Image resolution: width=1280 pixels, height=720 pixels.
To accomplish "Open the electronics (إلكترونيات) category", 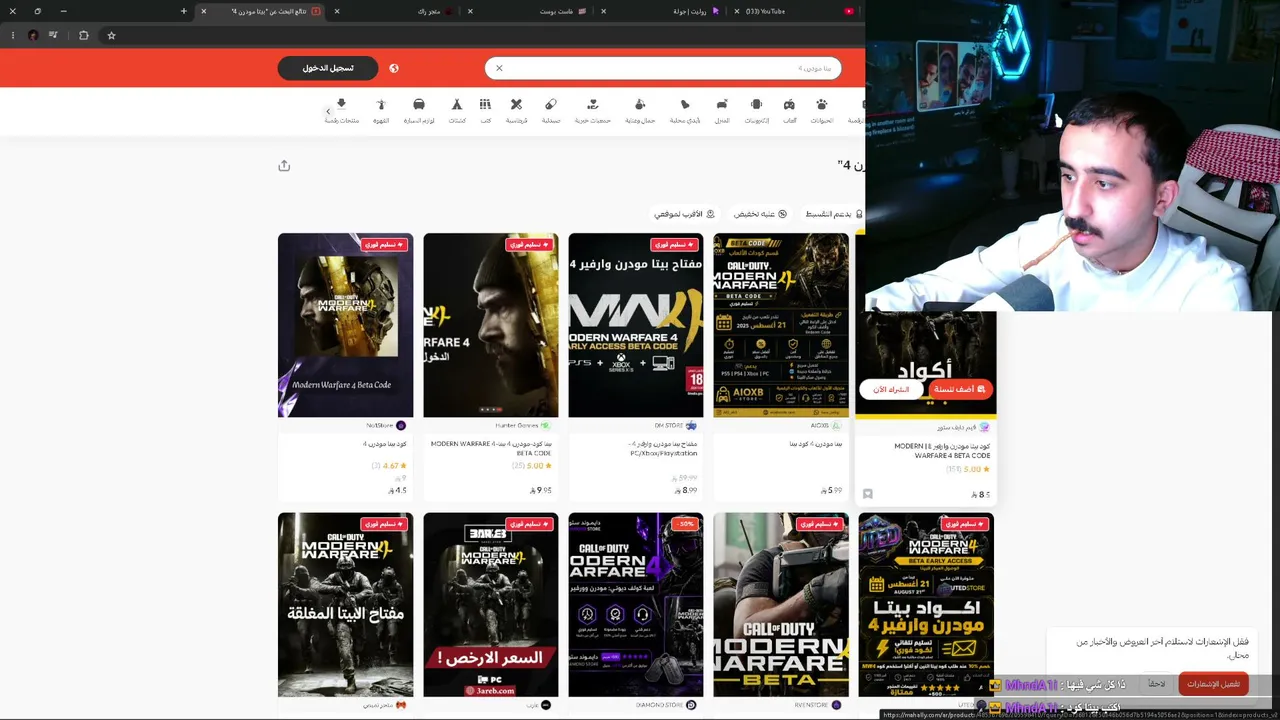I will pos(757,110).
